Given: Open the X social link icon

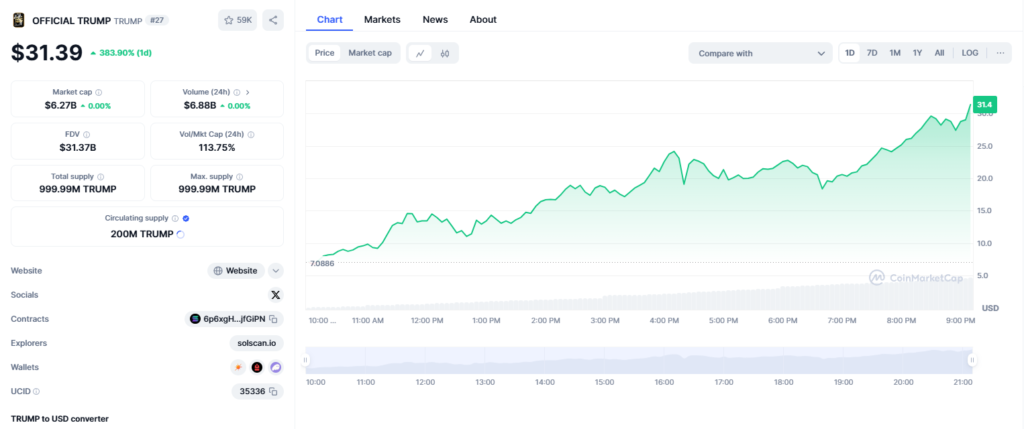Looking at the screenshot, I should pos(276,295).
